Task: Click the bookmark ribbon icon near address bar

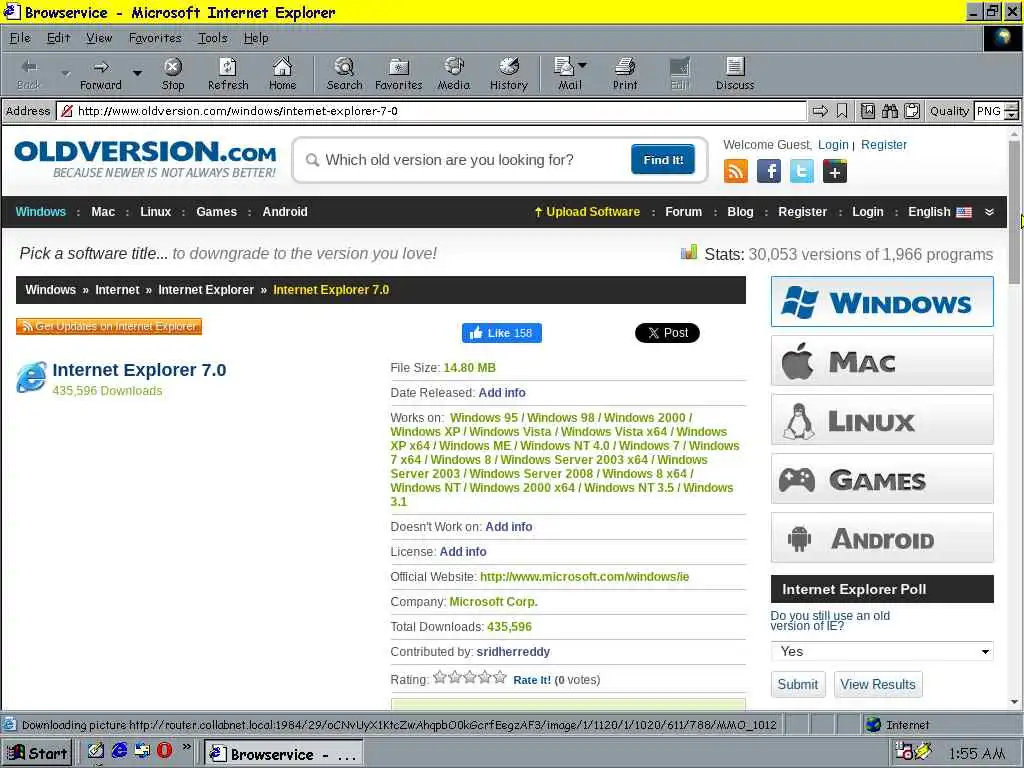Action: pos(842,111)
